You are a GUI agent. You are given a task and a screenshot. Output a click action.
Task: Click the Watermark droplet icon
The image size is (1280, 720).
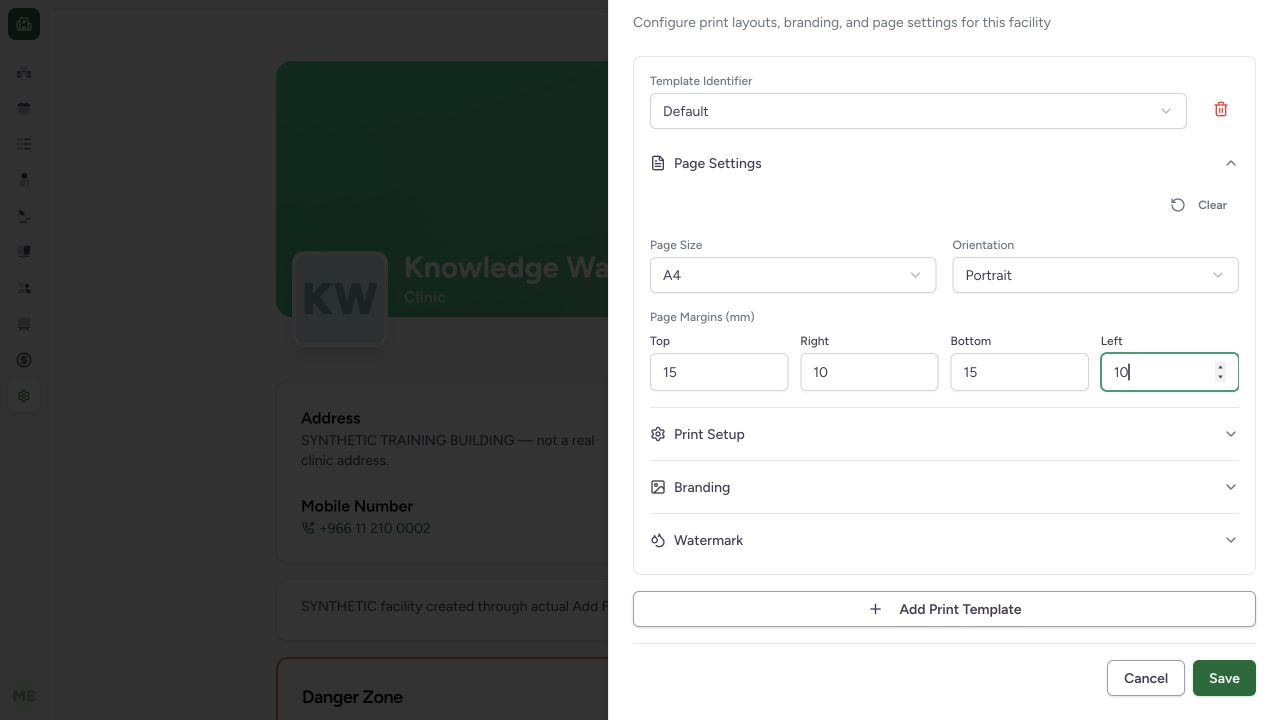click(658, 540)
